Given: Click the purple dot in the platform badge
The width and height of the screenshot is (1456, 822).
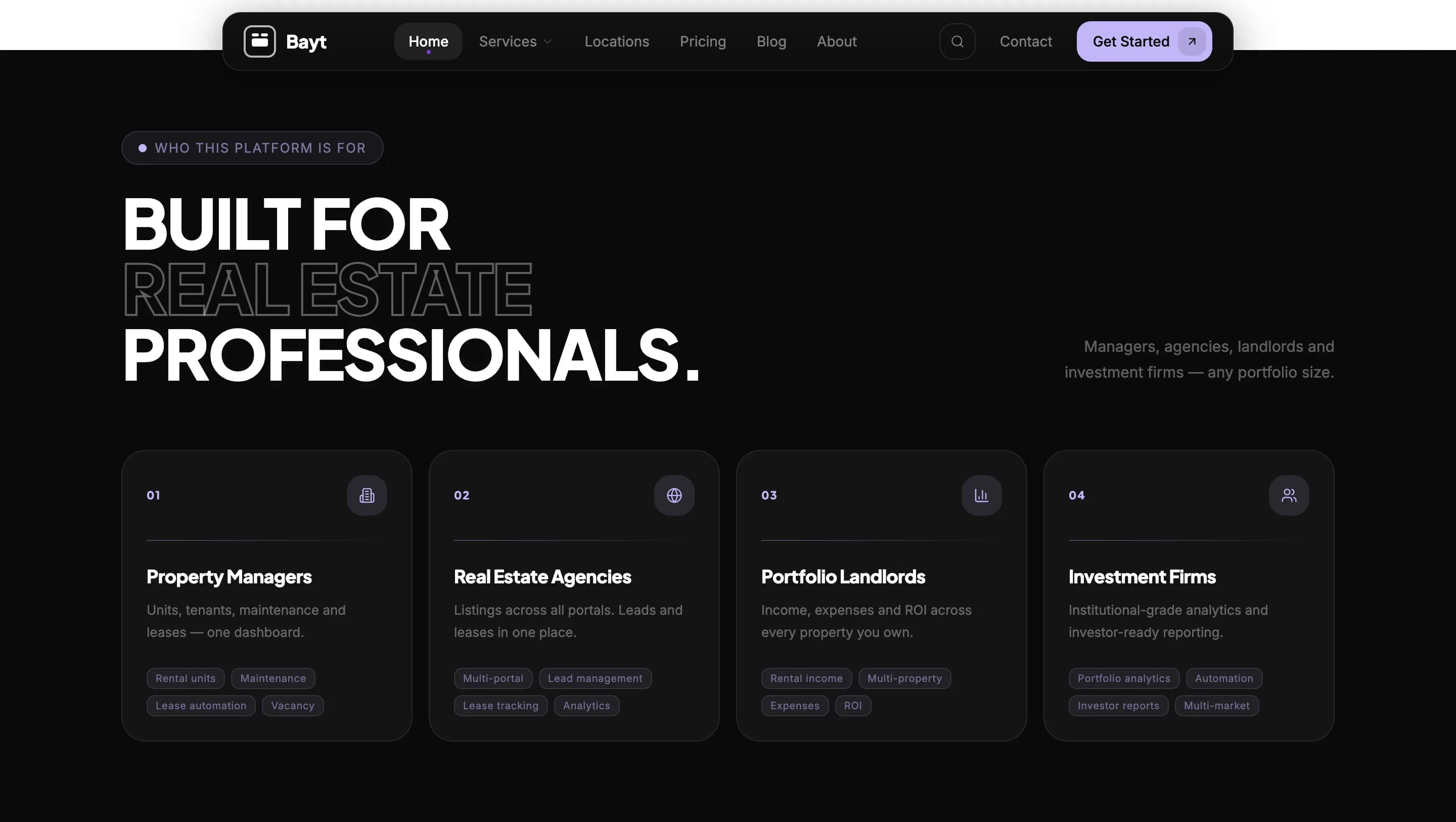Looking at the screenshot, I should click(x=142, y=148).
